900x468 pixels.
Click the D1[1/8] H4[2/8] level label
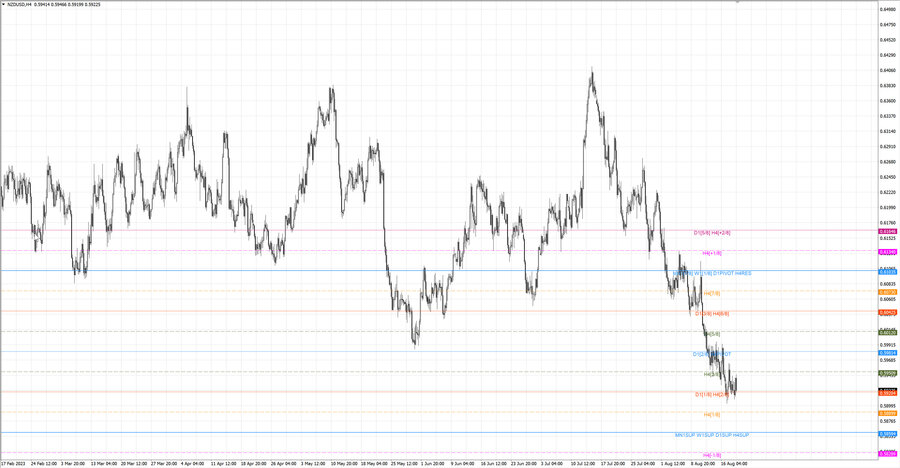click(712, 394)
